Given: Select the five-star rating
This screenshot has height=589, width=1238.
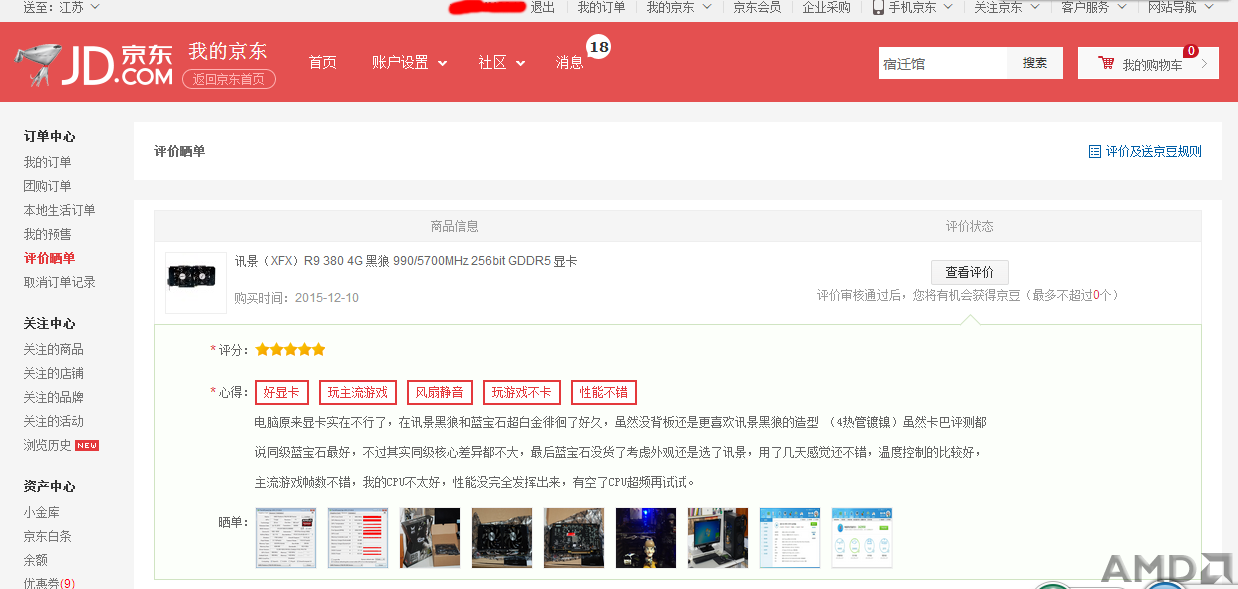Looking at the screenshot, I should click(x=290, y=350).
